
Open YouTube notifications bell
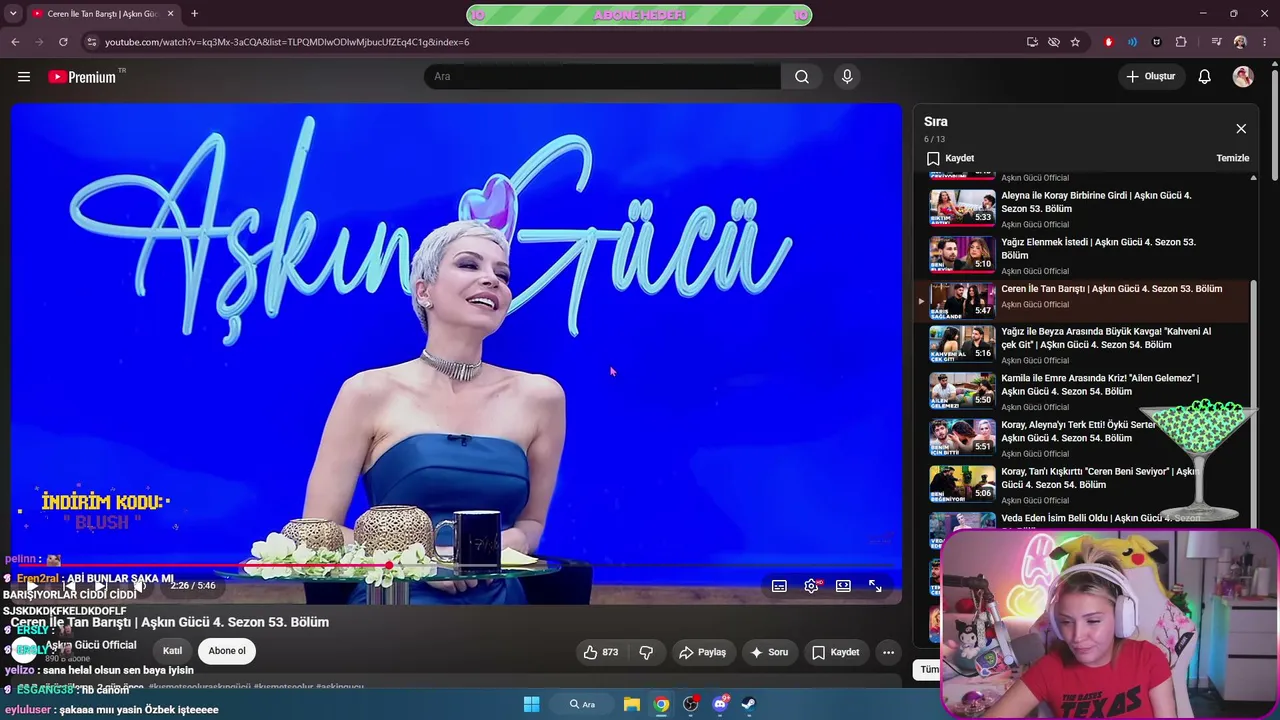[1205, 77]
